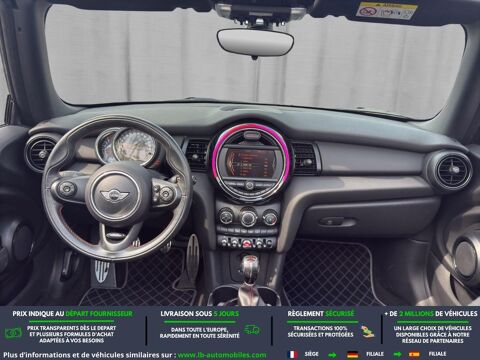Click the rearview mirror

coord(255,41)
